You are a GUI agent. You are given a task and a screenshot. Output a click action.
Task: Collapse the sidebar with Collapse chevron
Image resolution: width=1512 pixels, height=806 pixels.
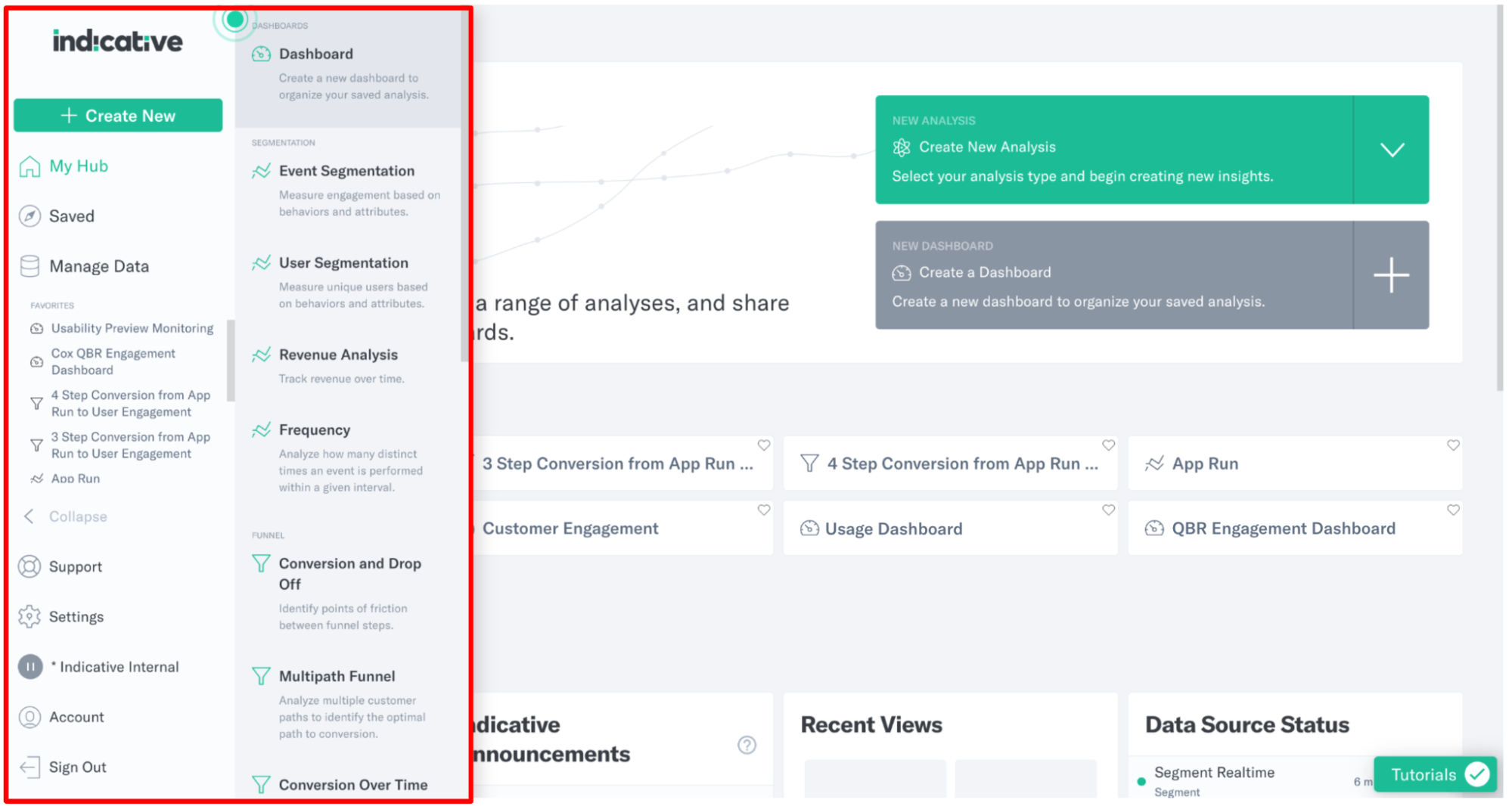coord(29,516)
